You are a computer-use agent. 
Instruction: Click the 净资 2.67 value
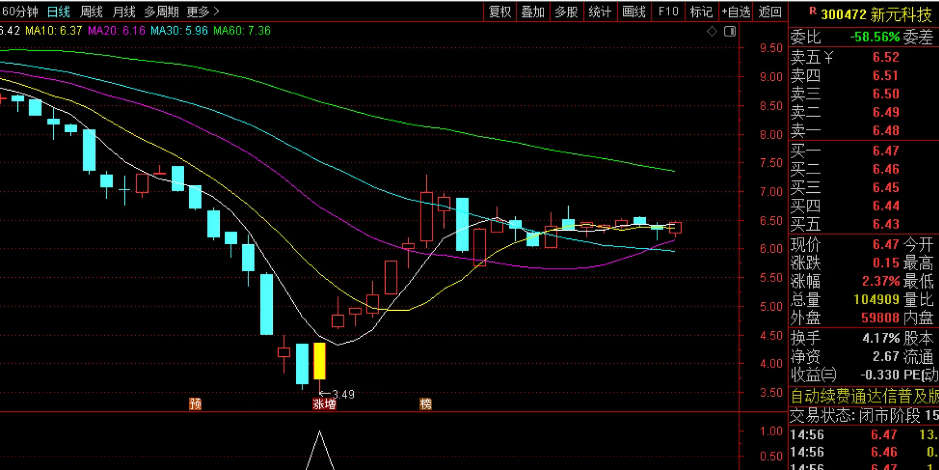886,356
